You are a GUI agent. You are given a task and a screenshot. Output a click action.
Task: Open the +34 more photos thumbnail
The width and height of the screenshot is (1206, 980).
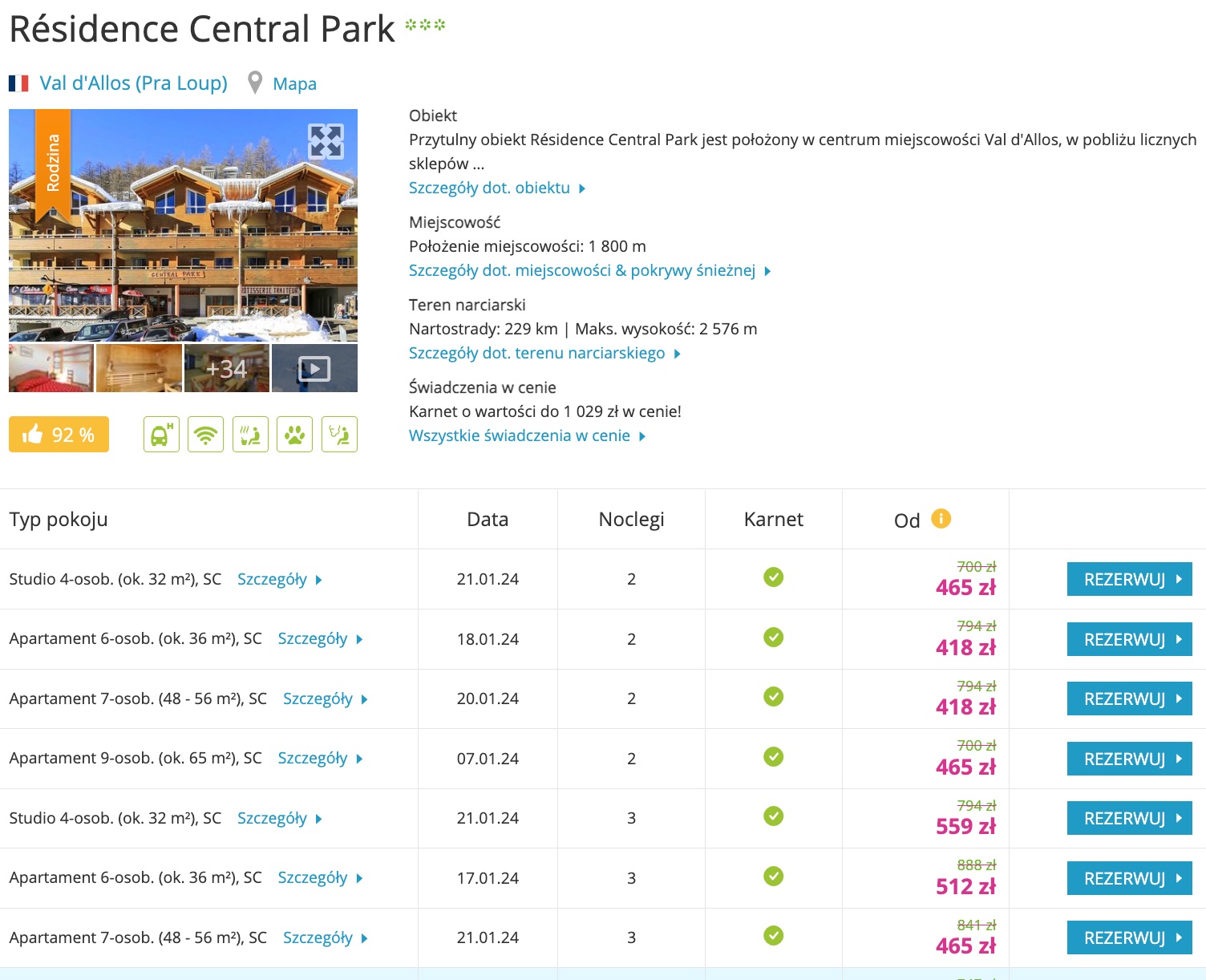(x=227, y=368)
